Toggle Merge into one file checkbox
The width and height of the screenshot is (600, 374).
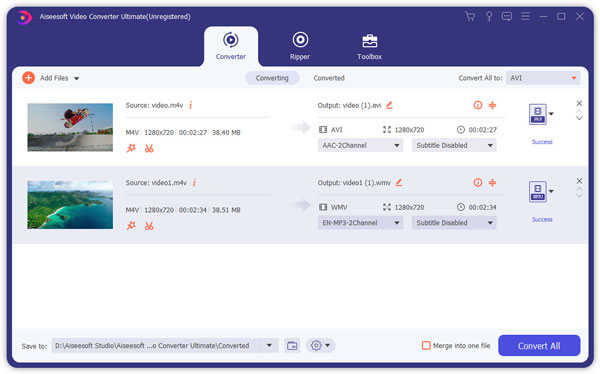tap(426, 346)
